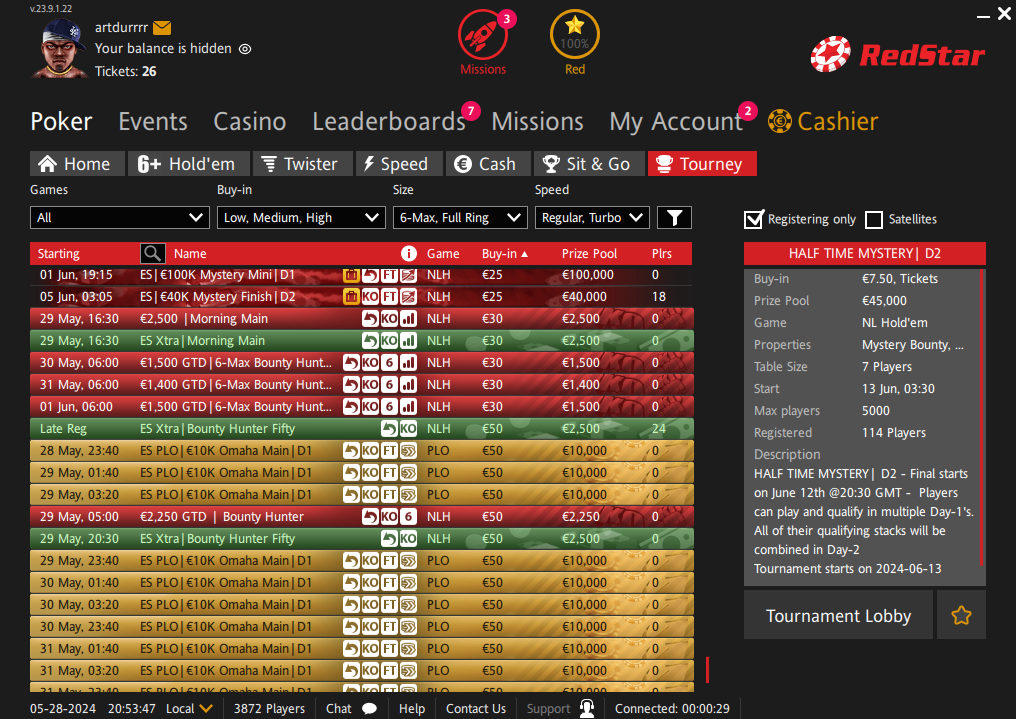Click the Support headset icon

[587, 708]
